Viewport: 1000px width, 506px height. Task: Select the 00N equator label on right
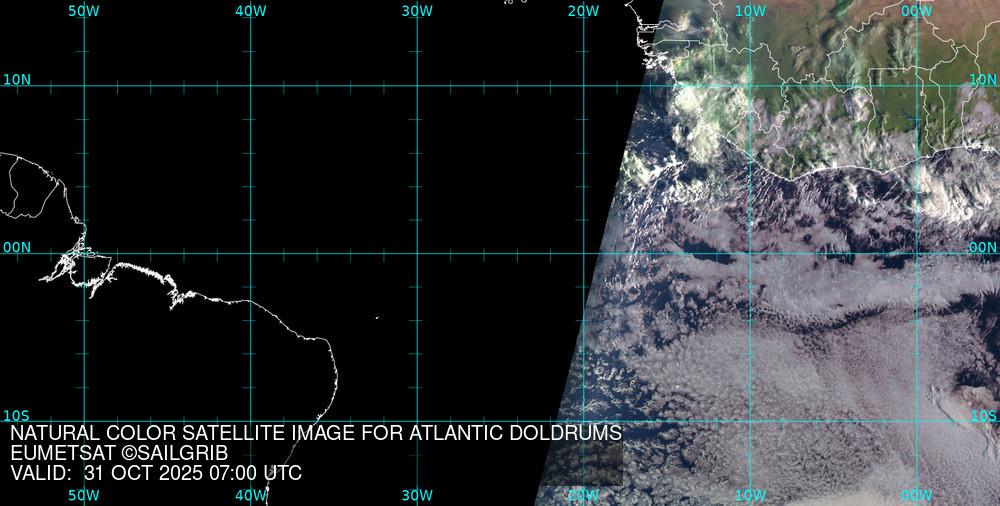coord(983,247)
